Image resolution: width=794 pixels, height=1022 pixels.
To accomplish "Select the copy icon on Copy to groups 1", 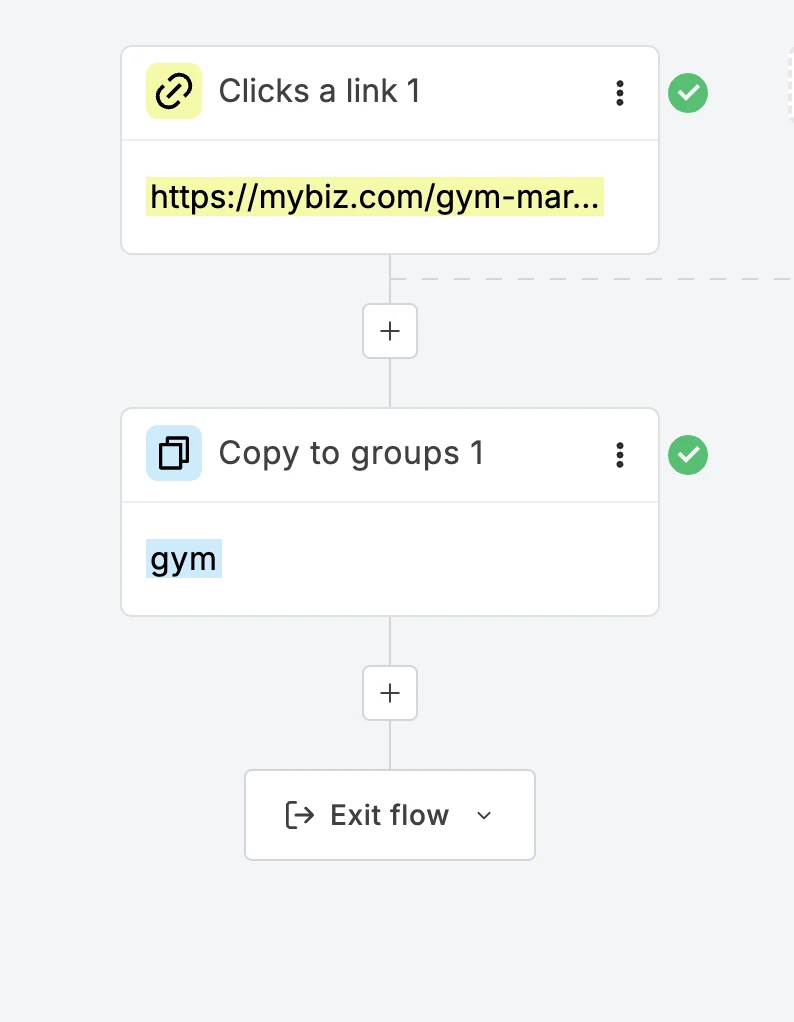I will 173,453.
